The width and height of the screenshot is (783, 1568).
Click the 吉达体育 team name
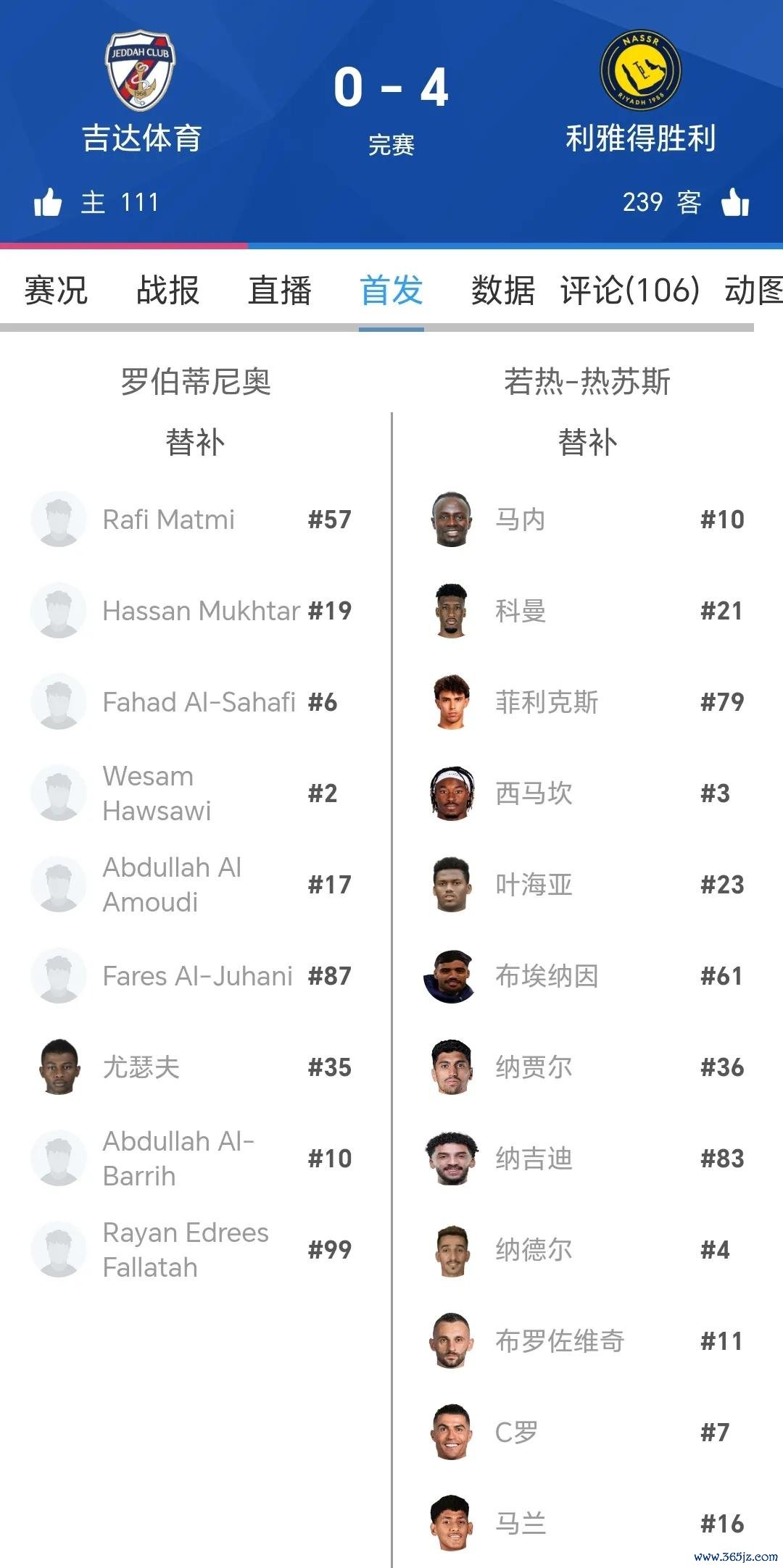(141, 138)
